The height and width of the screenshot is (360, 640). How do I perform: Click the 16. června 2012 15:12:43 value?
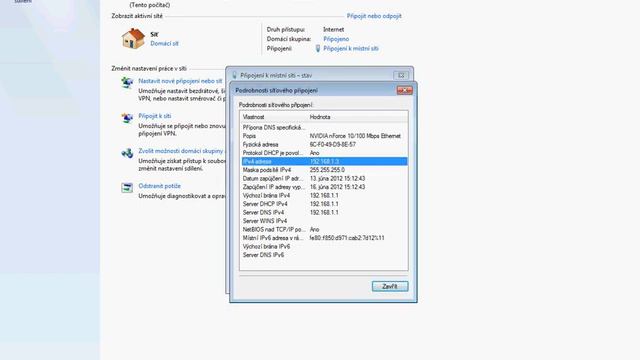337,187
